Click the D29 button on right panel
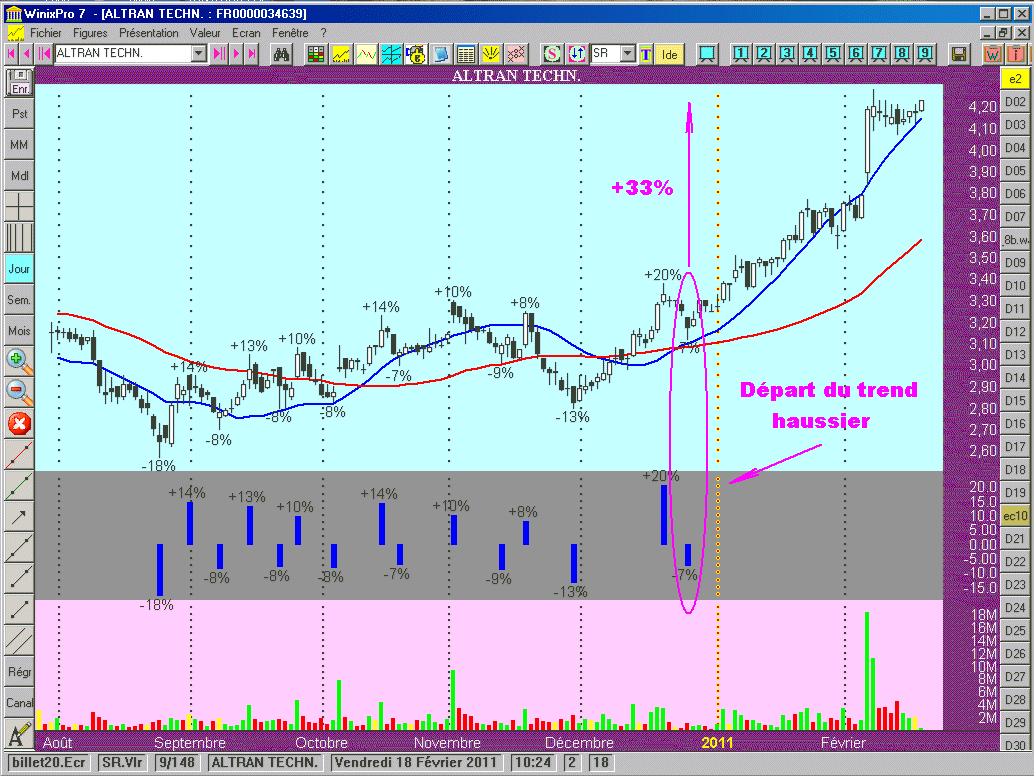Viewport: 1034px width, 776px height. tap(1015, 723)
